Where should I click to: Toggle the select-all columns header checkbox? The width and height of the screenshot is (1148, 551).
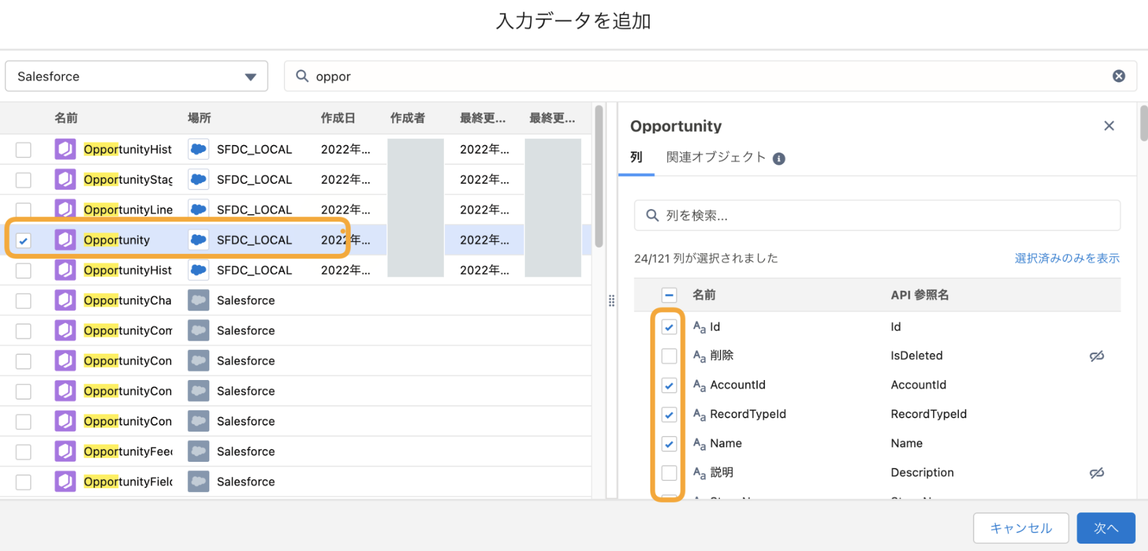(x=669, y=296)
